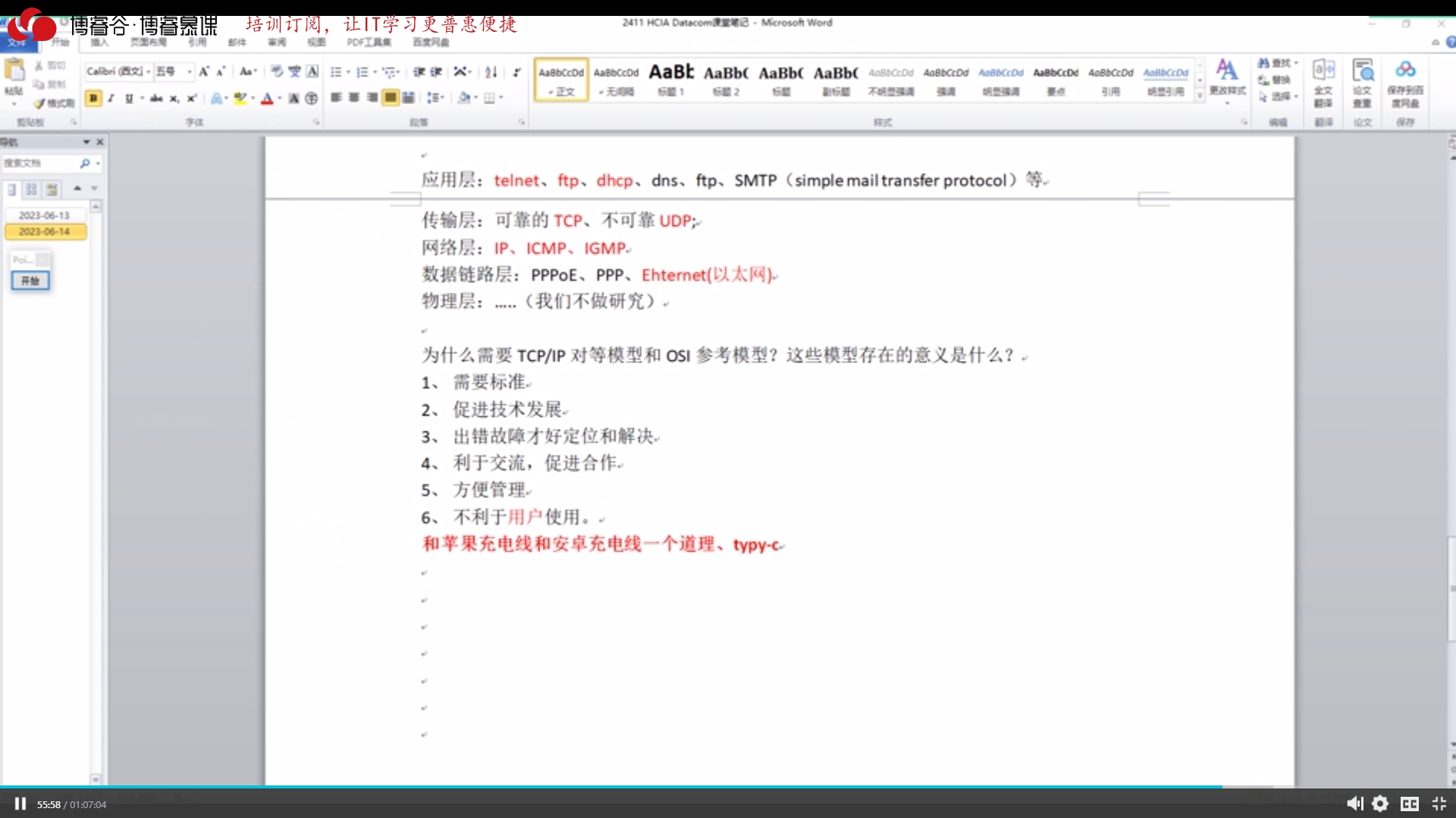Click the Find button in editing group
Screen dimensions: 1456x818
1277,63
